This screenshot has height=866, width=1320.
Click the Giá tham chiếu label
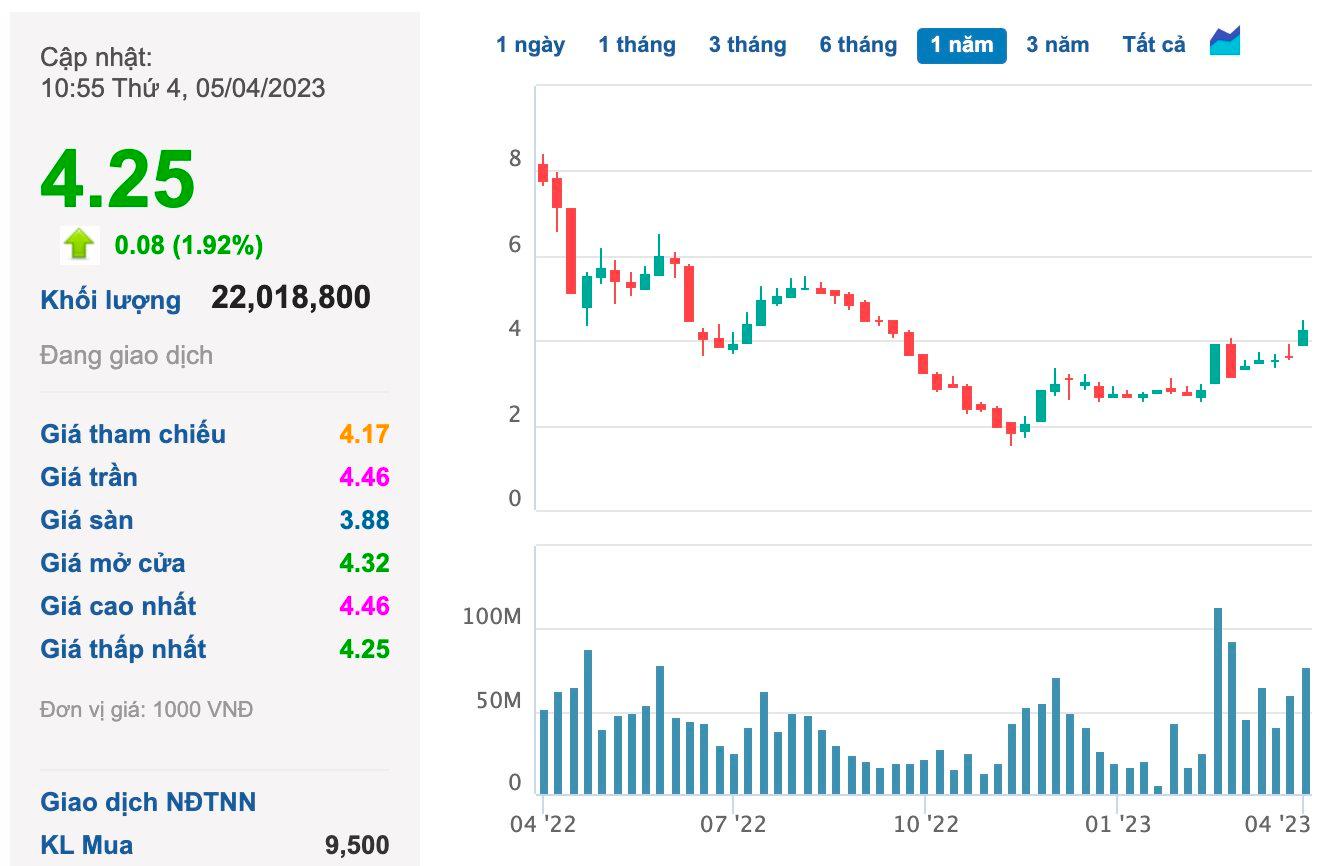pyautogui.click(x=133, y=434)
